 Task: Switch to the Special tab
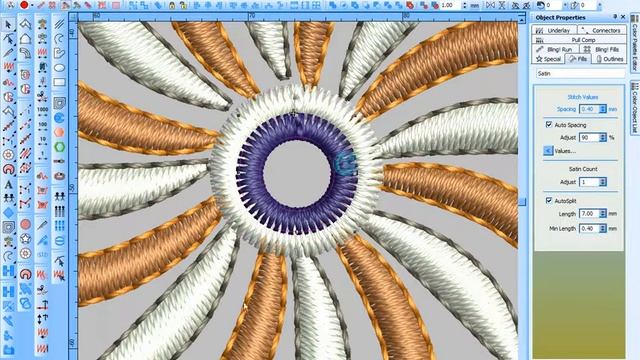(549, 59)
